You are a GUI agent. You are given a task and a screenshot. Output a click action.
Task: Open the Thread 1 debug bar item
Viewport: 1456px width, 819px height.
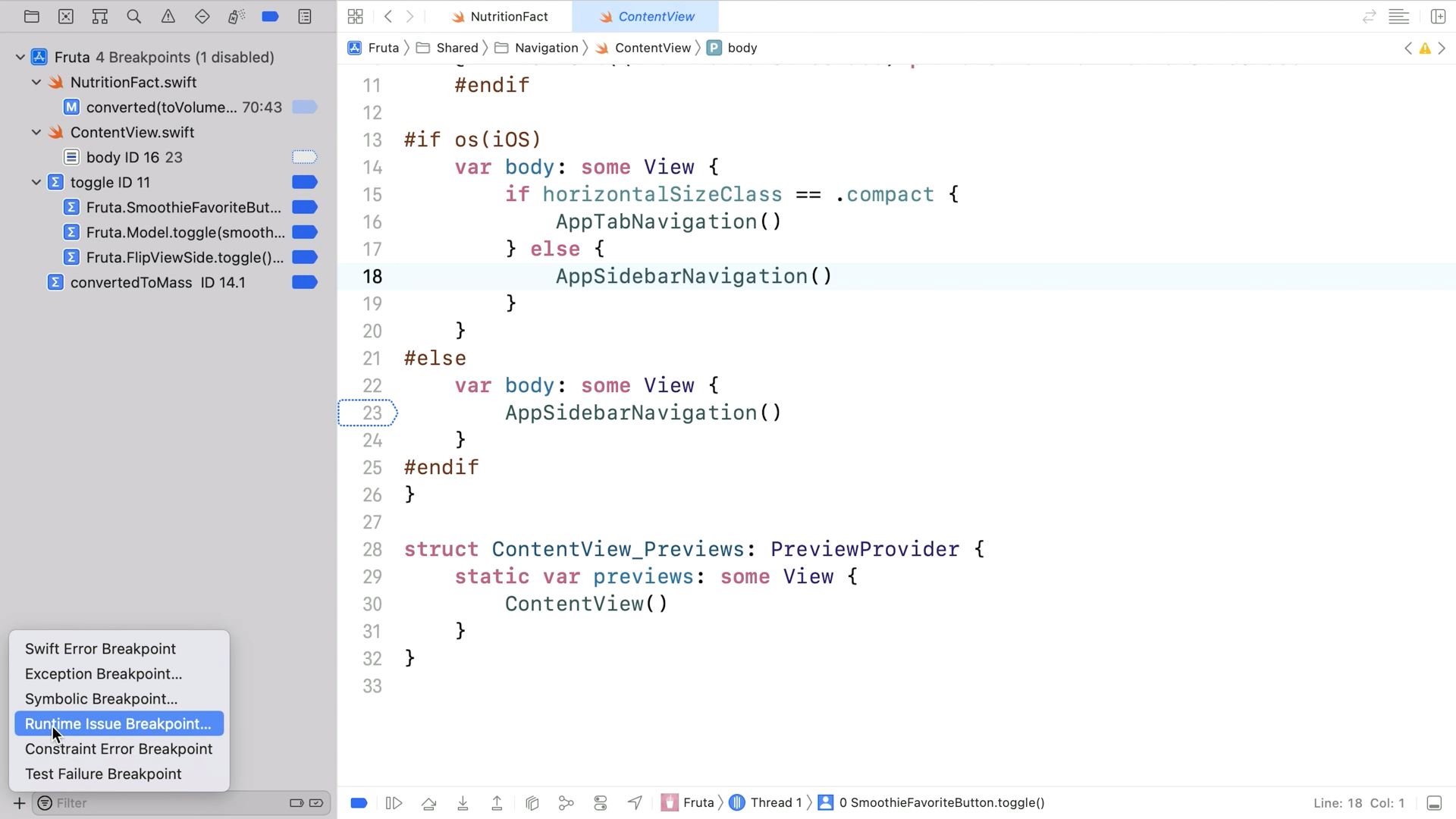coord(765,802)
